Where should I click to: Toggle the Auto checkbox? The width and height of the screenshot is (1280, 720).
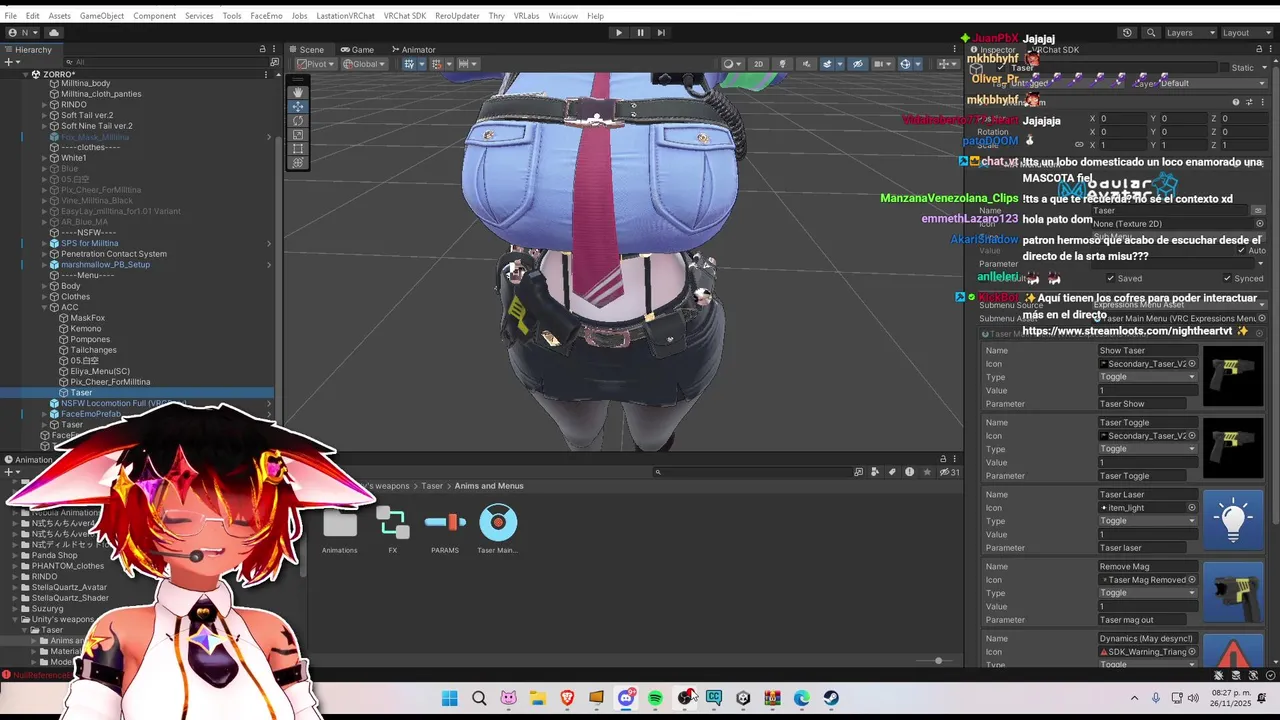tap(1241, 251)
